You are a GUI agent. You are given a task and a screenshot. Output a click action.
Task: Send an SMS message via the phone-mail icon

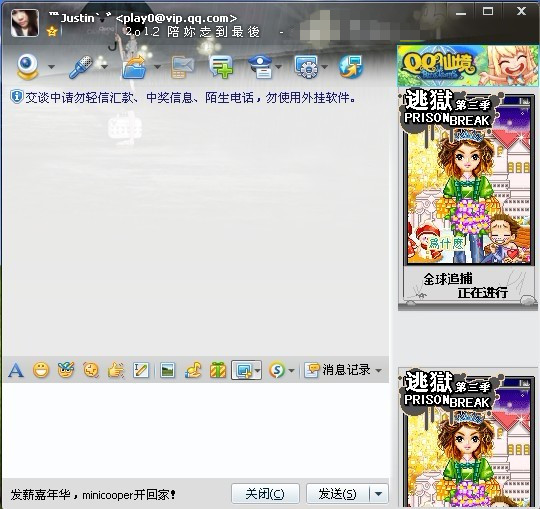point(183,67)
